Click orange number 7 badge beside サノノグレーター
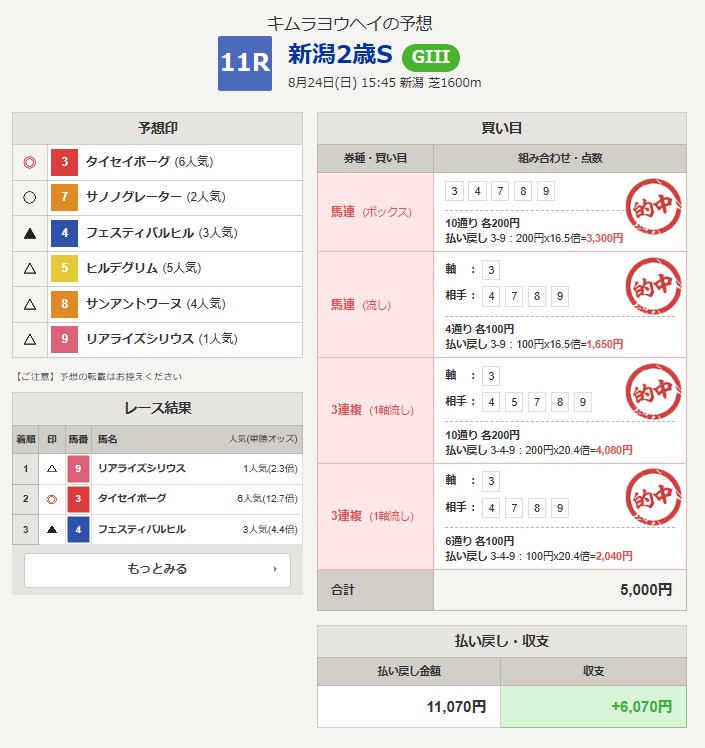Screen dimensions: 705x748 [64, 198]
